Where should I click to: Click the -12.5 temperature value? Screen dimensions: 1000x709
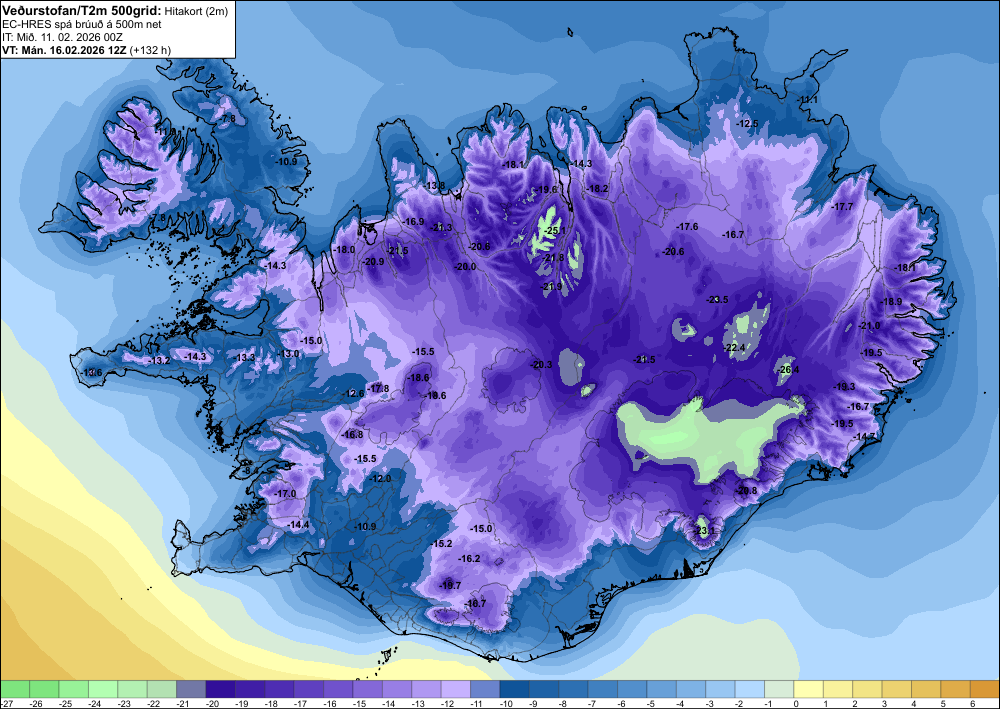tap(747, 124)
